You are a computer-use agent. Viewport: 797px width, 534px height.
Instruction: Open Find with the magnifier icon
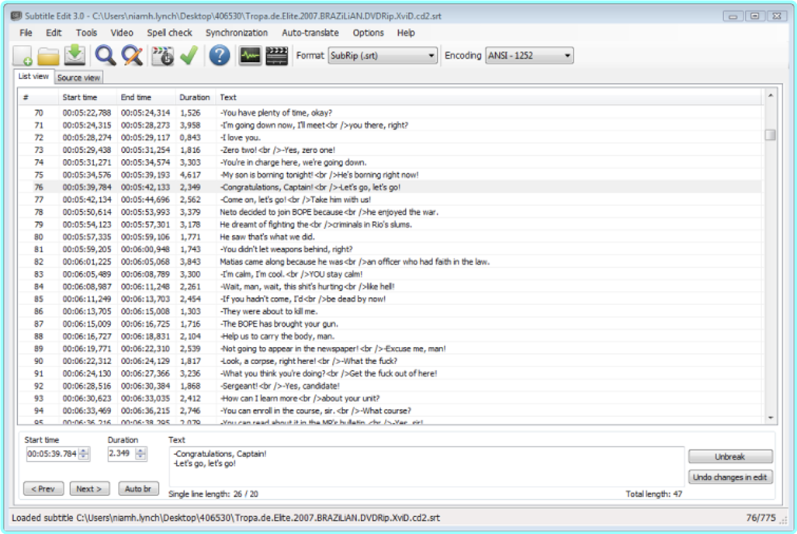pos(105,55)
